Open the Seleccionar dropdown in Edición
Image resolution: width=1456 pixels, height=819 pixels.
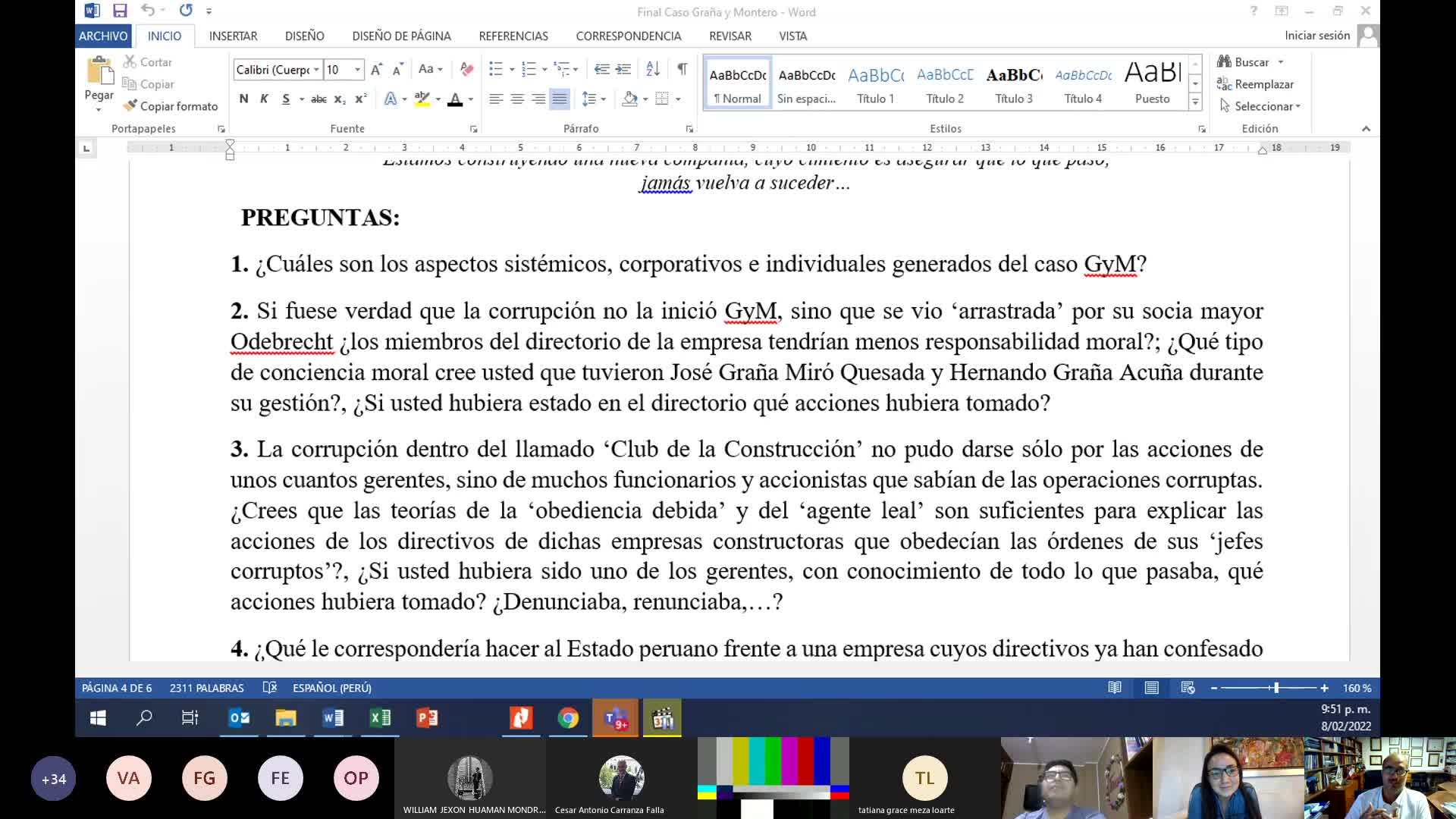click(x=1260, y=106)
